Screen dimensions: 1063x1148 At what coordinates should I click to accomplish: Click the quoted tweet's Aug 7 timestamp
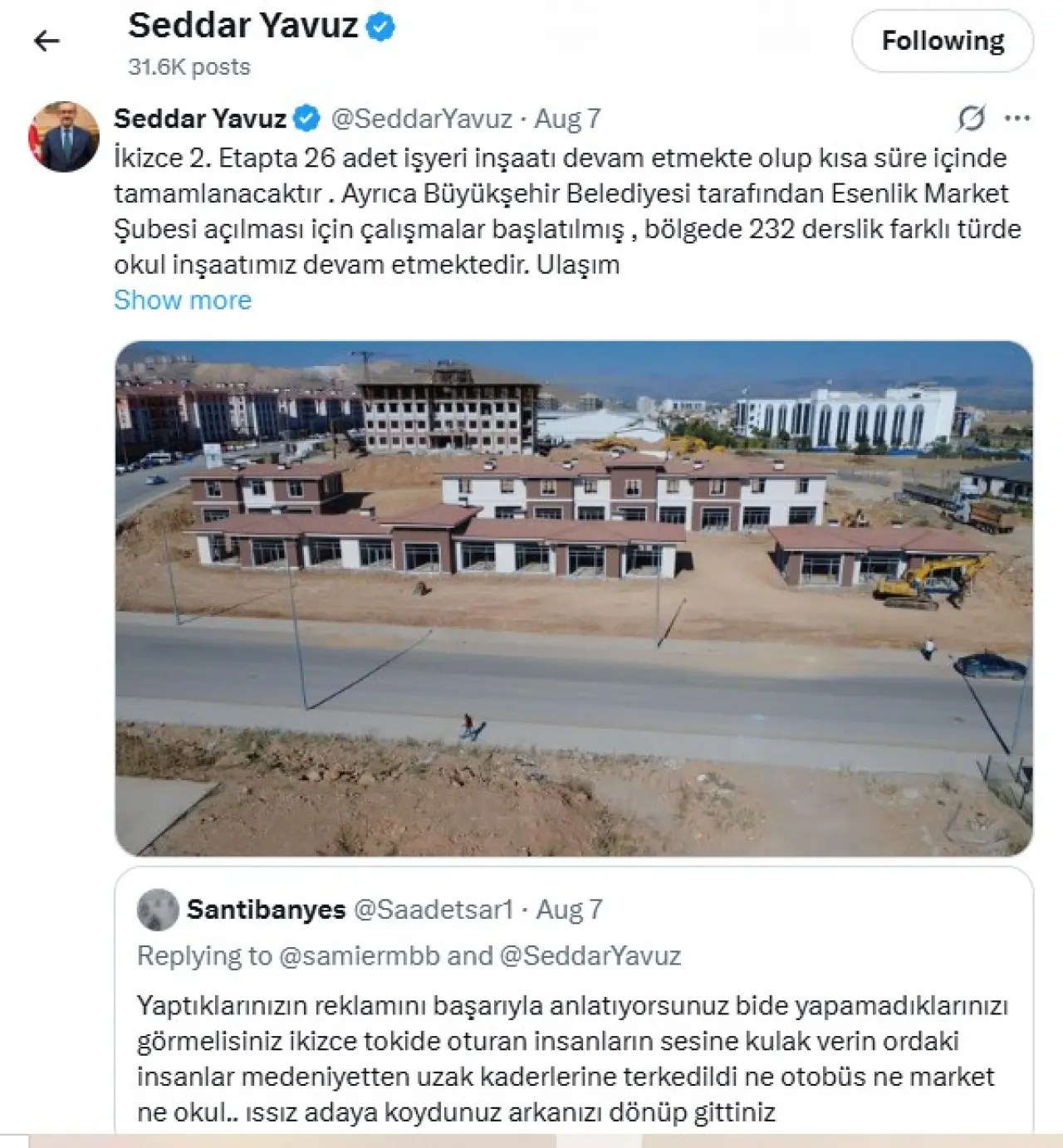pyautogui.click(x=570, y=910)
